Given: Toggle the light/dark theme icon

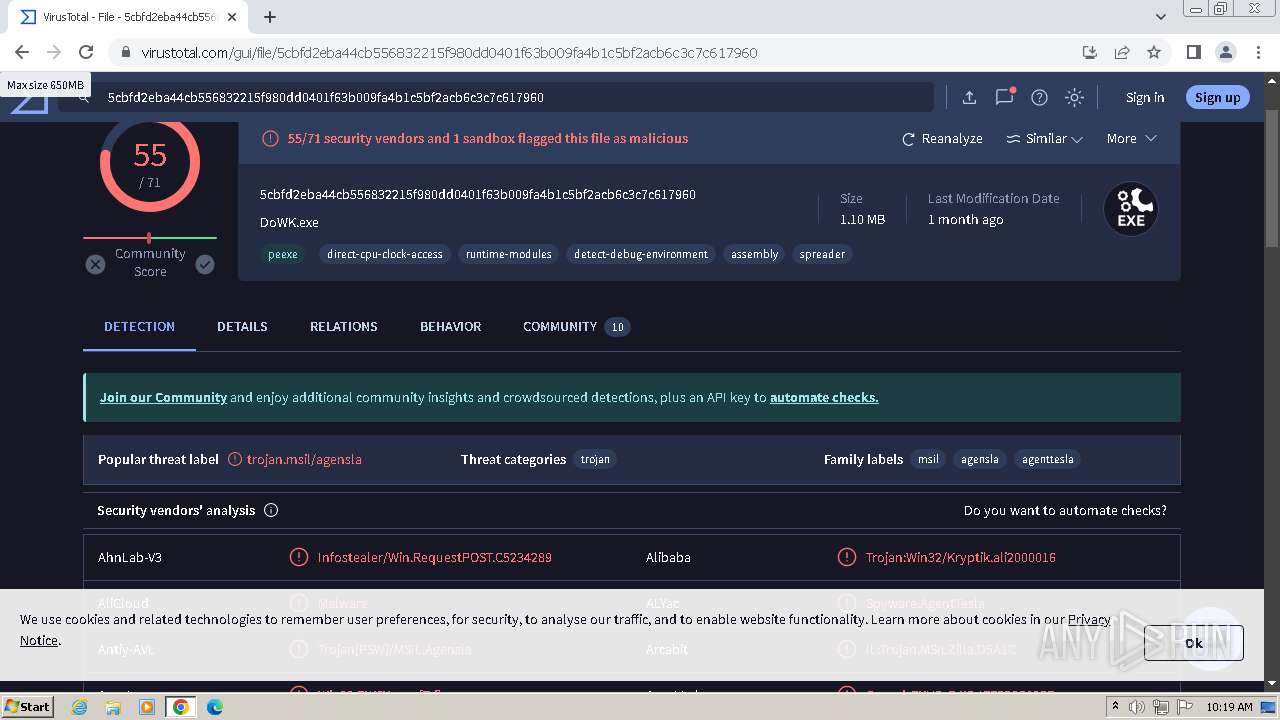Looking at the screenshot, I should click(x=1074, y=97).
